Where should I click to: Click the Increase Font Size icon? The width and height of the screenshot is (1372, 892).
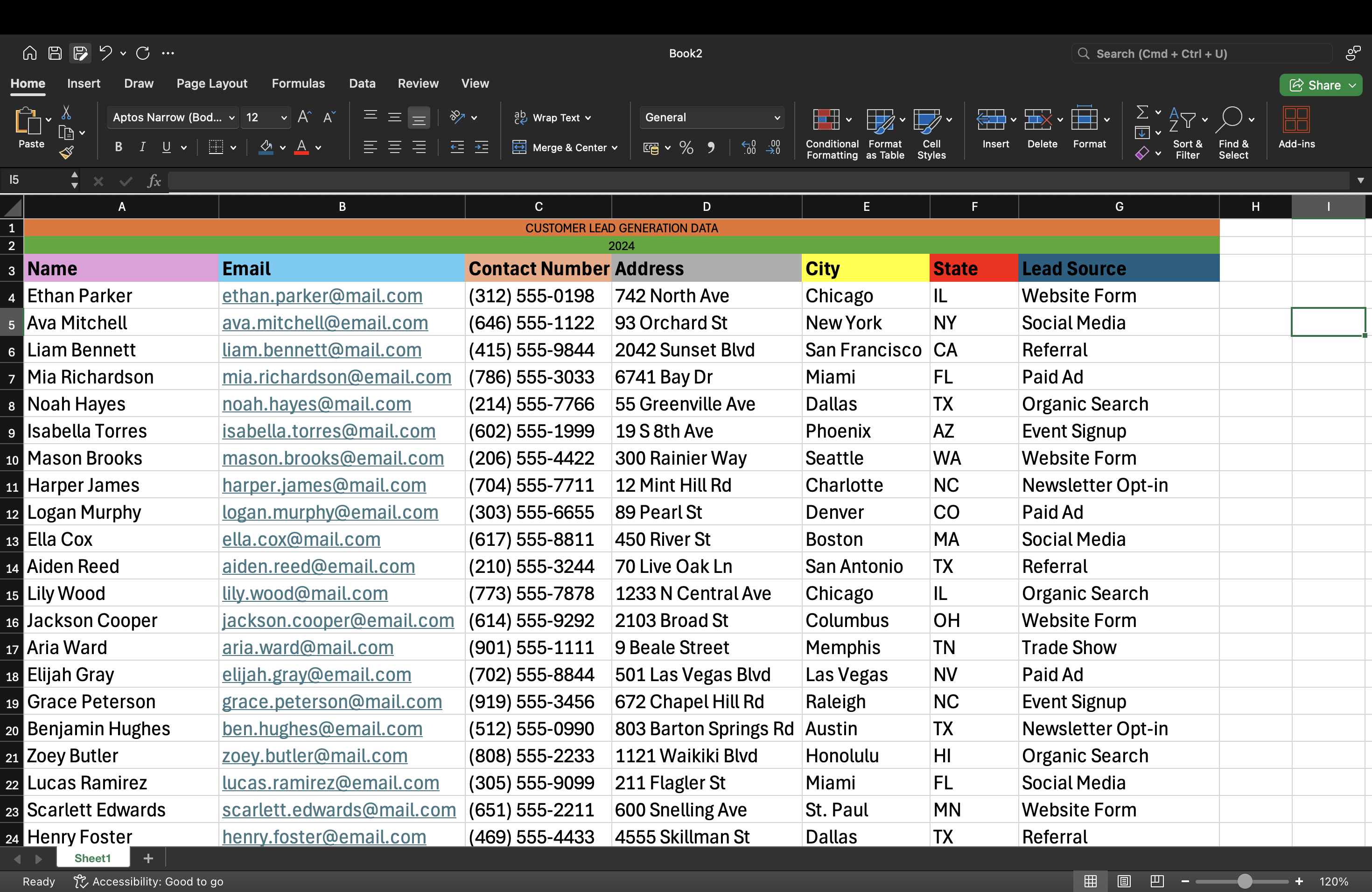(304, 117)
